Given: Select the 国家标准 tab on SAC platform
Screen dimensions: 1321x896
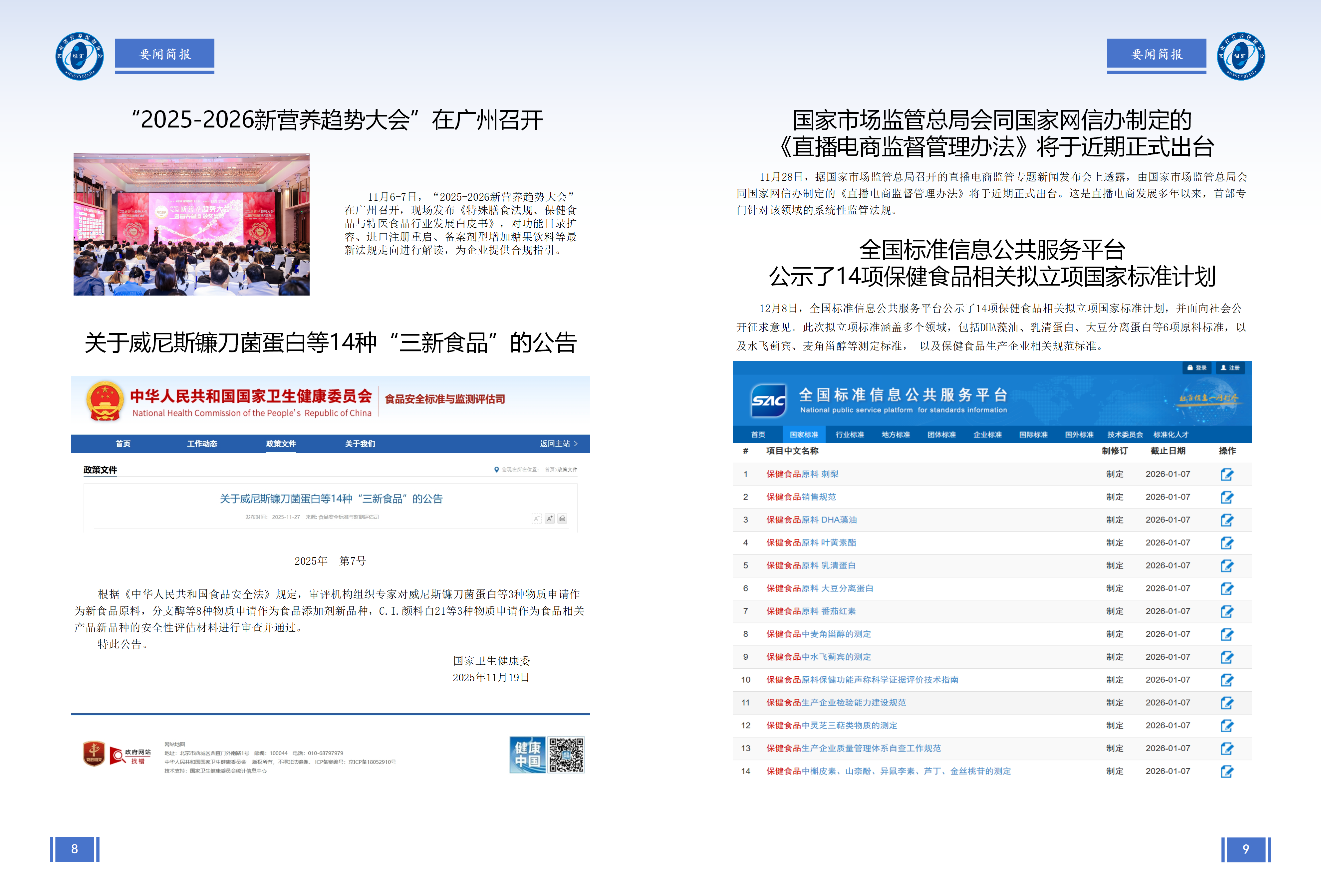Looking at the screenshot, I should [804, 435].
